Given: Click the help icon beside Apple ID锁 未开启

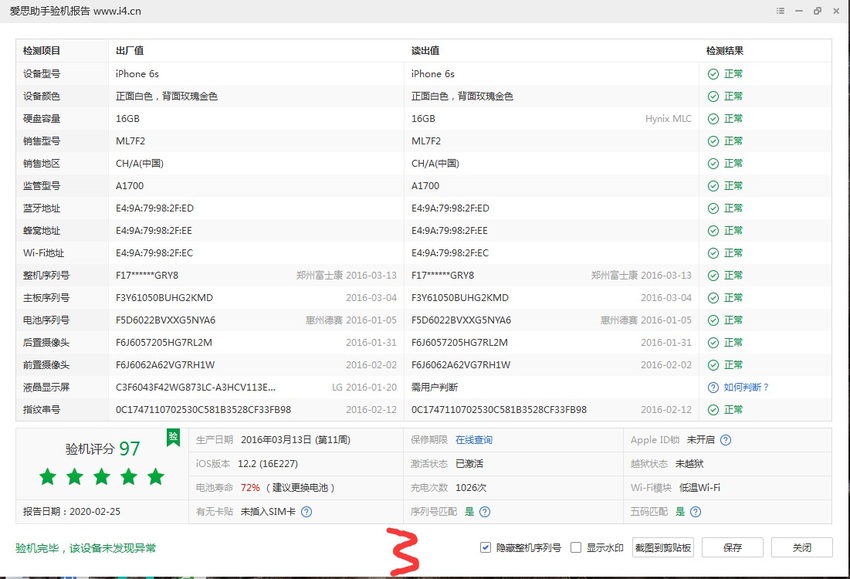Looking at the screenshot, I should [725, 440].
